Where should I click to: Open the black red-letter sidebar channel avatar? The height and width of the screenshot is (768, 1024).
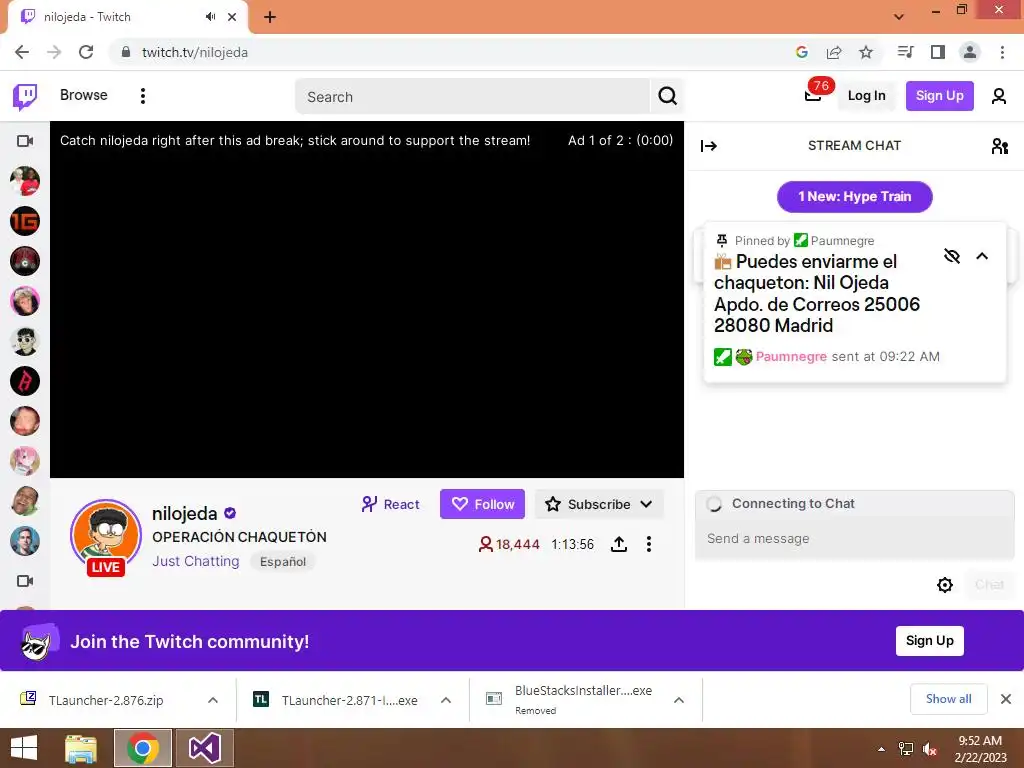click(x=25, y=381)
